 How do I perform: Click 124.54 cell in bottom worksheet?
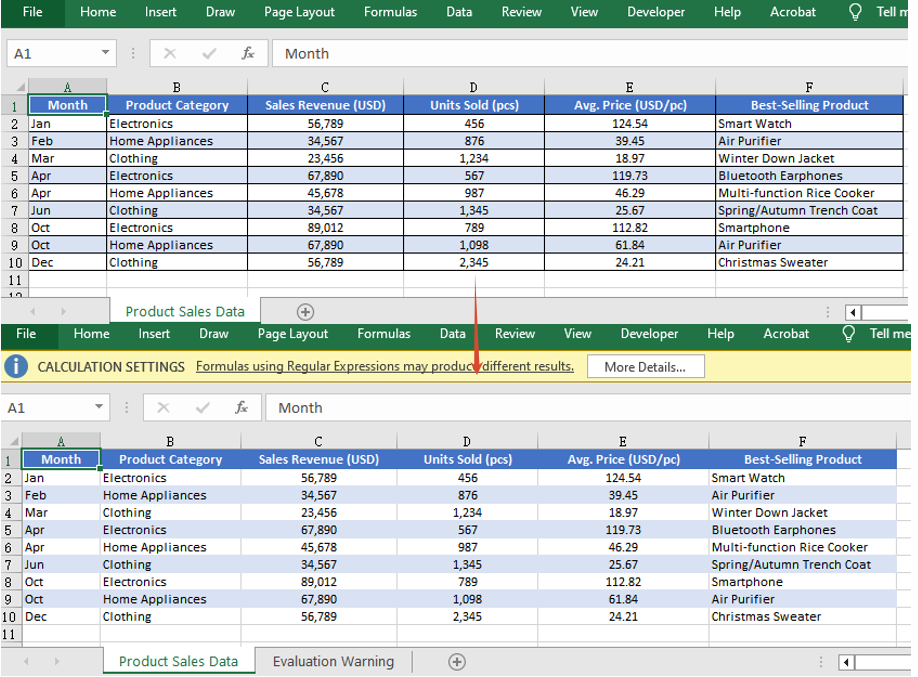tap(623, 478)
